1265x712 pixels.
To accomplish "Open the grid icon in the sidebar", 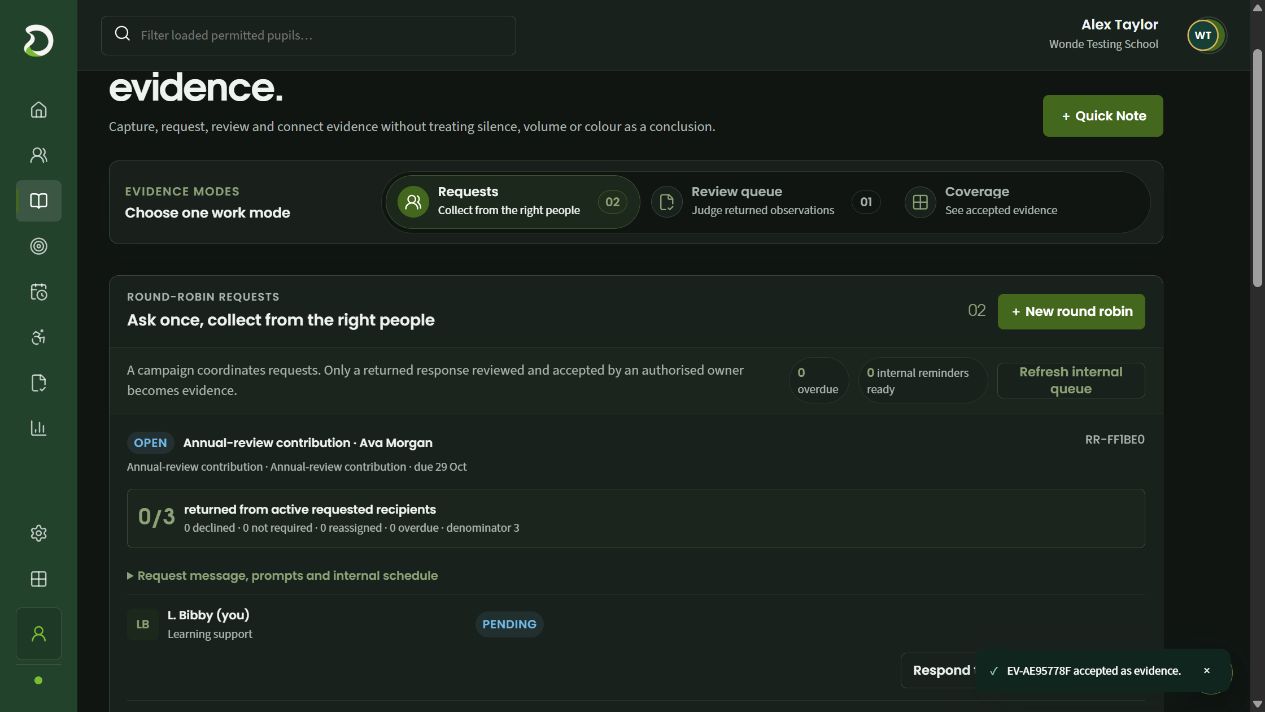I will point(39,579).
